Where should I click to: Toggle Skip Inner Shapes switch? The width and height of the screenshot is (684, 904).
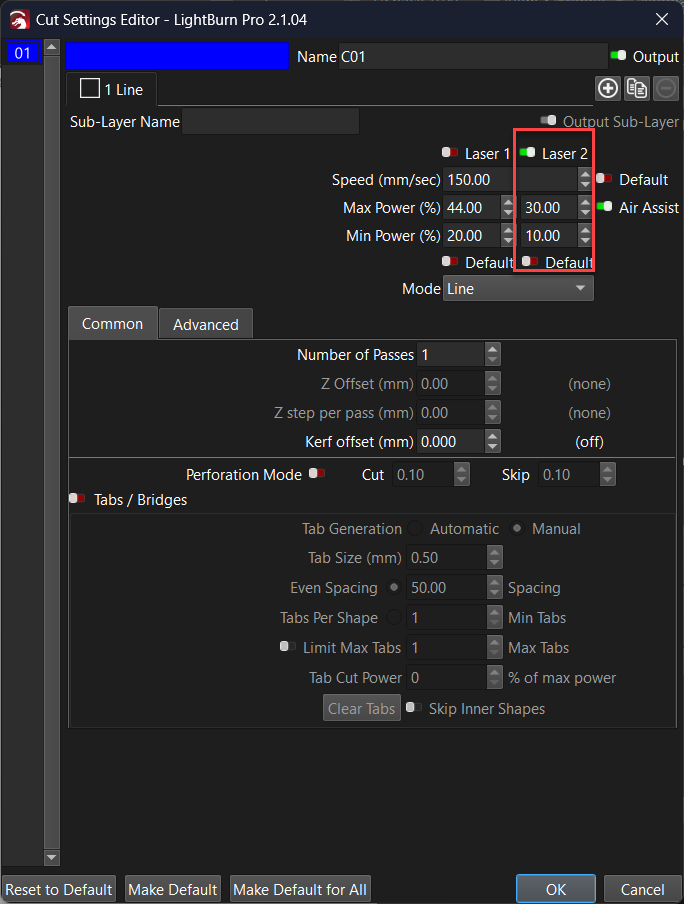pos(414,707)
